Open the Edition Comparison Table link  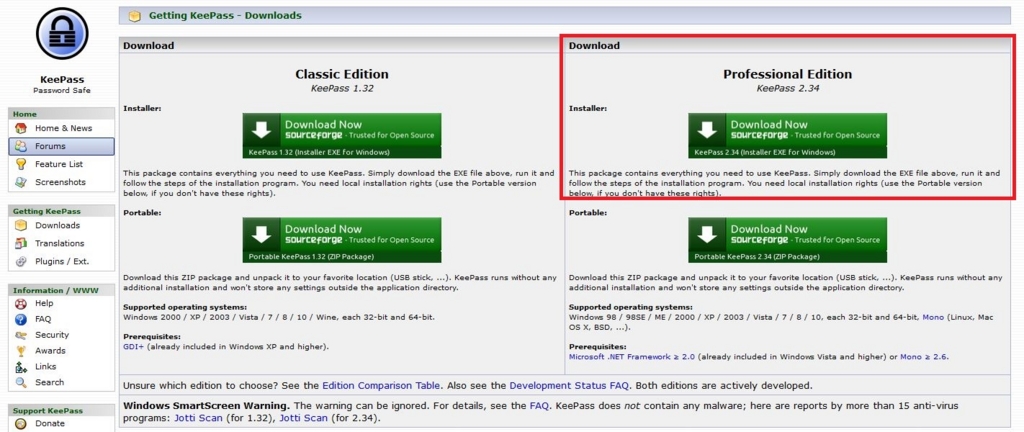(x=381, y=386)
